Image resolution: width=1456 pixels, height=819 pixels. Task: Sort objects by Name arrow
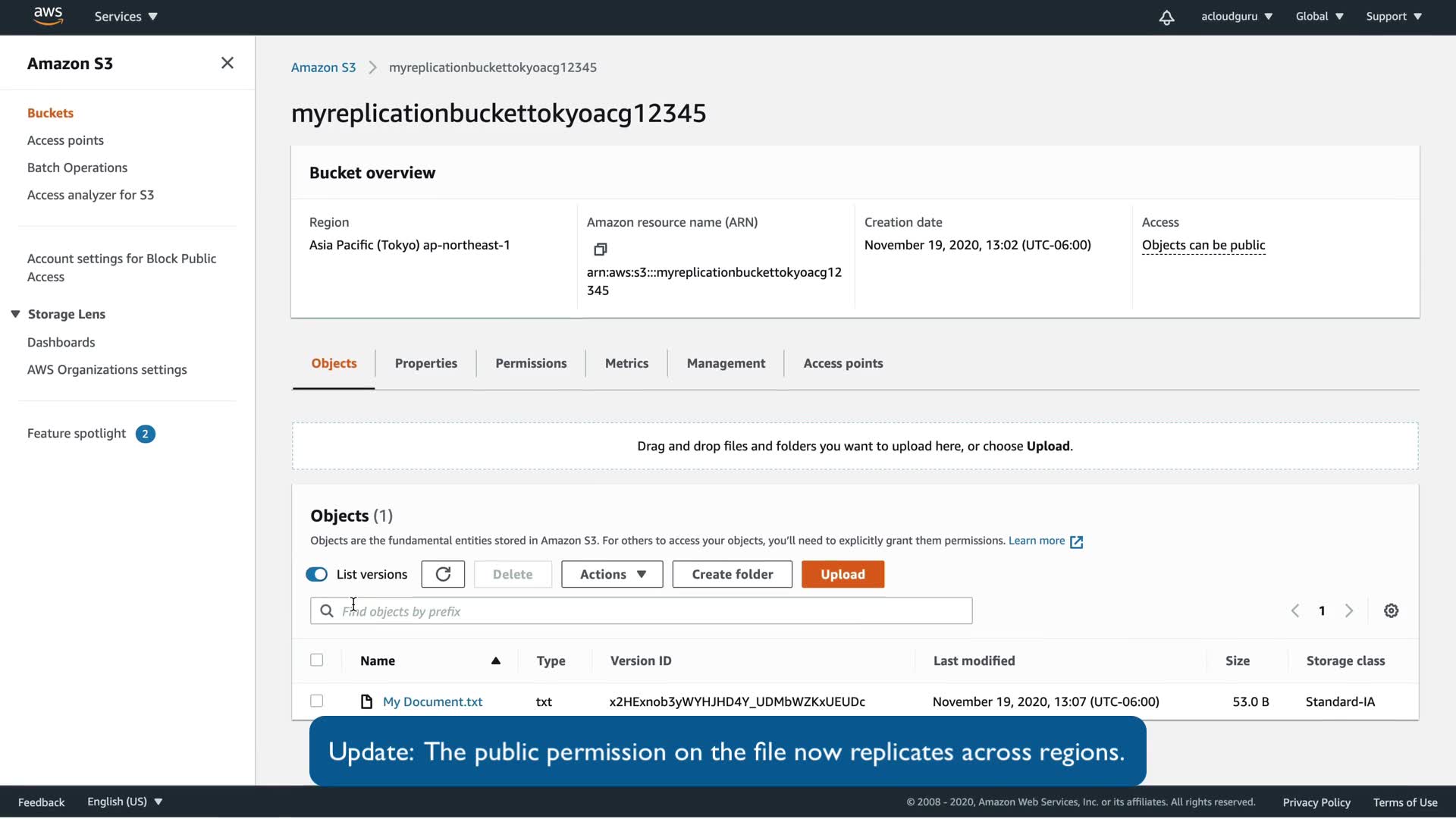pyautogui.click(x=495, y=661)
